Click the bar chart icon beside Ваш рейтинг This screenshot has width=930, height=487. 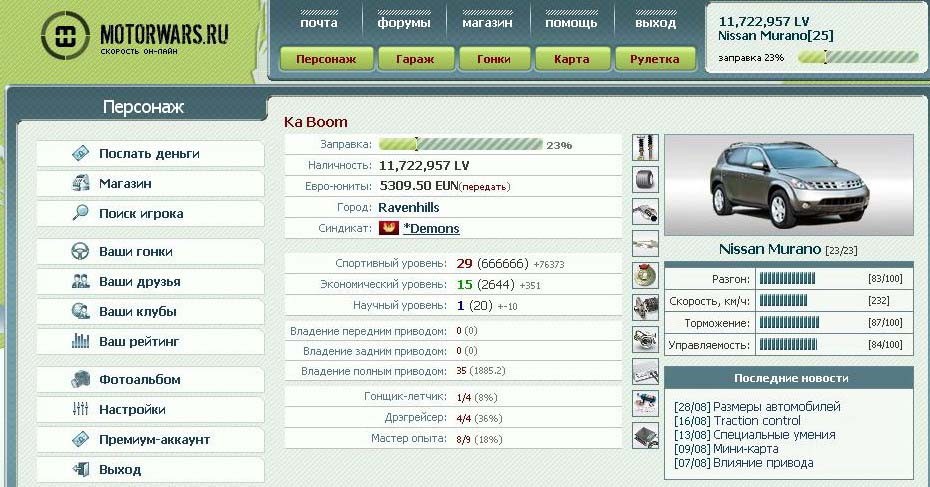81,340
